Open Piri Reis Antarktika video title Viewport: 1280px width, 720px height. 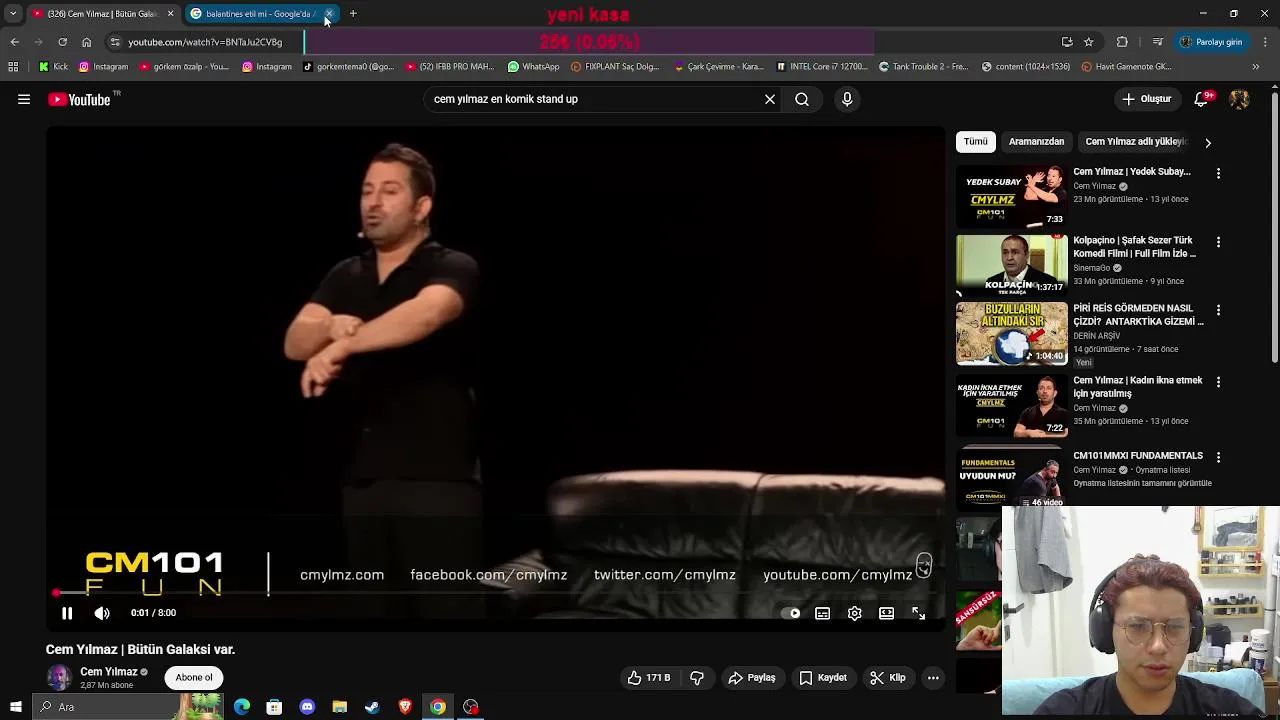[x=1138, y=315]
